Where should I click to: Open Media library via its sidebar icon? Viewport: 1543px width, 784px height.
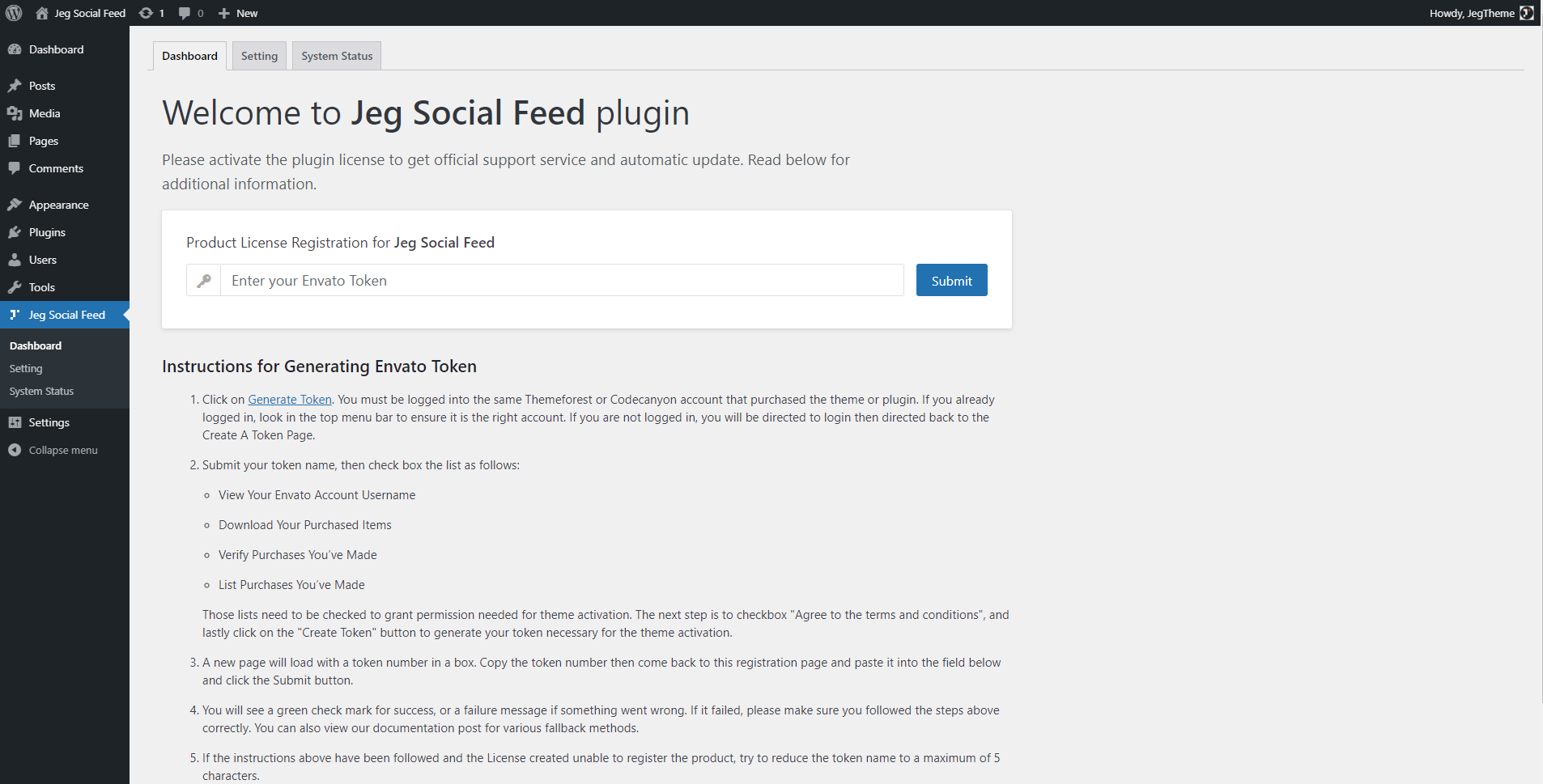point(15,113)
